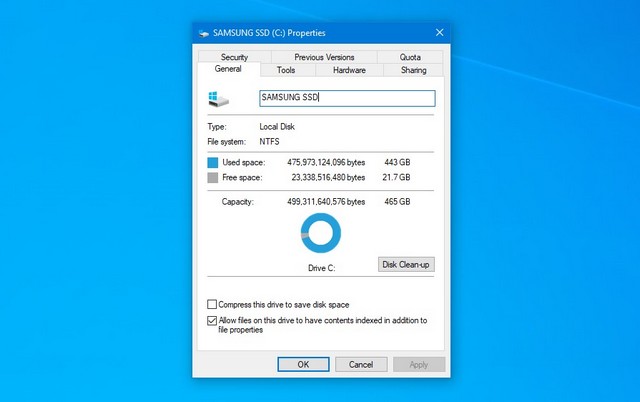
Task: Click the 'Type:' label
Action: tap(217, 127)
